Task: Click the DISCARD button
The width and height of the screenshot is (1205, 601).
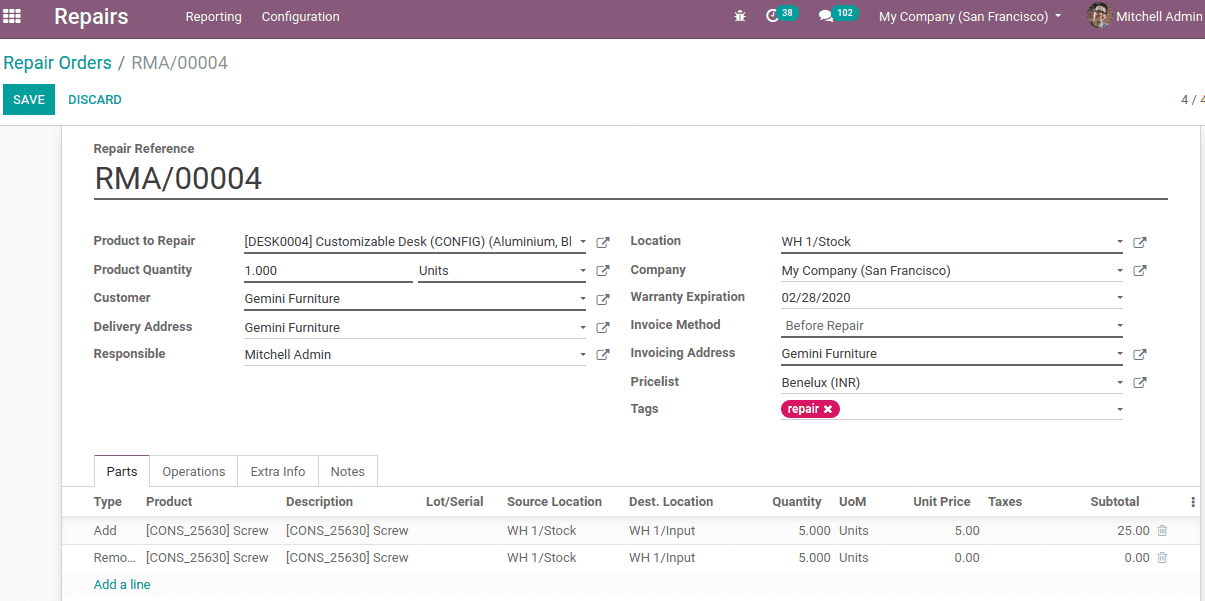Action: [x=95, y=100]
